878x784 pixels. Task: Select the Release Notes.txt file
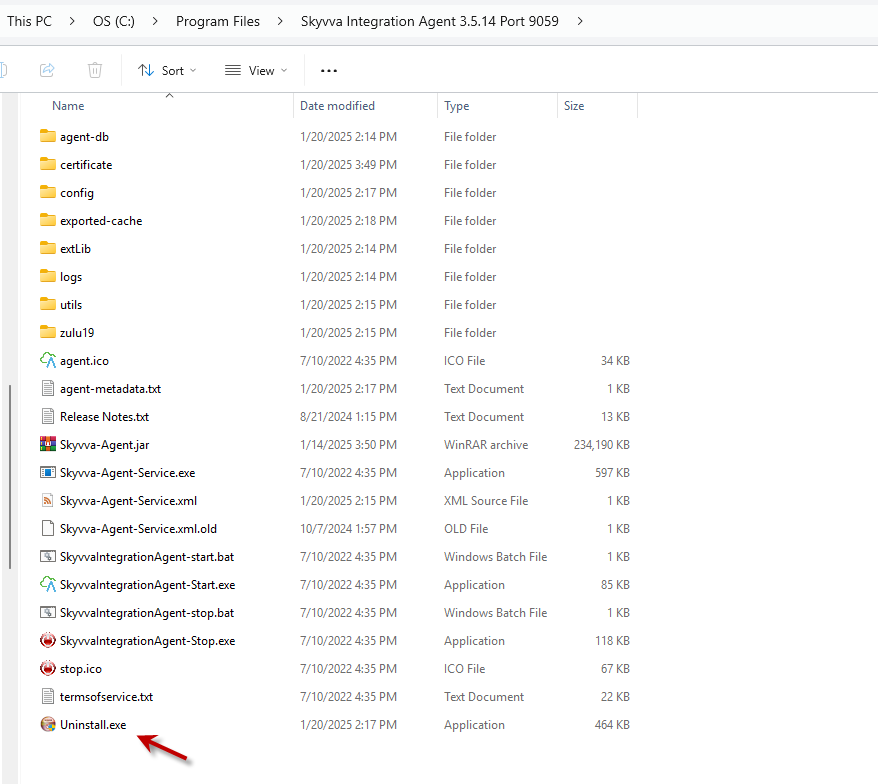pos(104,417)
